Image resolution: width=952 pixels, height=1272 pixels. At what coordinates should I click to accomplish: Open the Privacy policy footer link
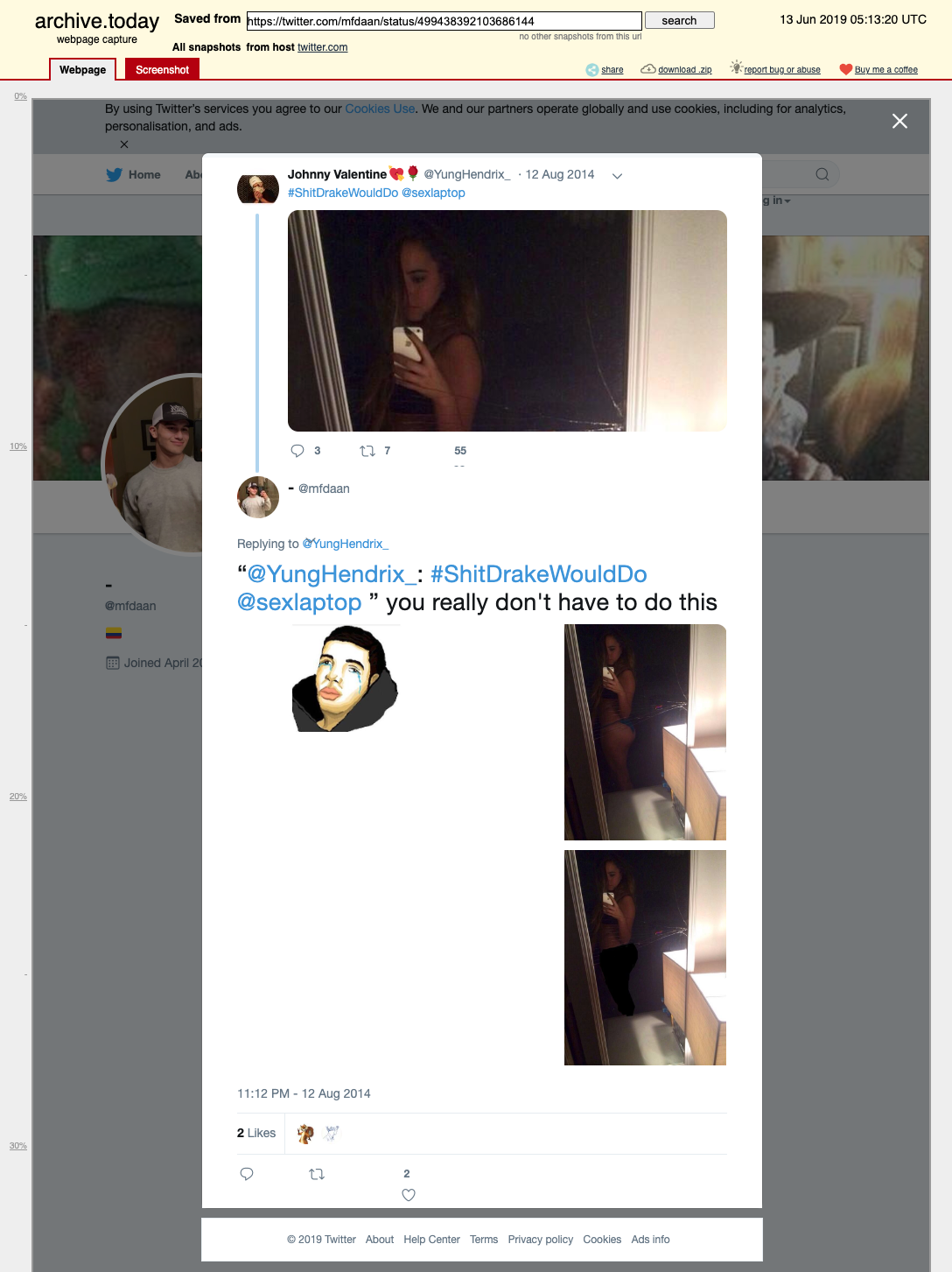[541, 1240]
